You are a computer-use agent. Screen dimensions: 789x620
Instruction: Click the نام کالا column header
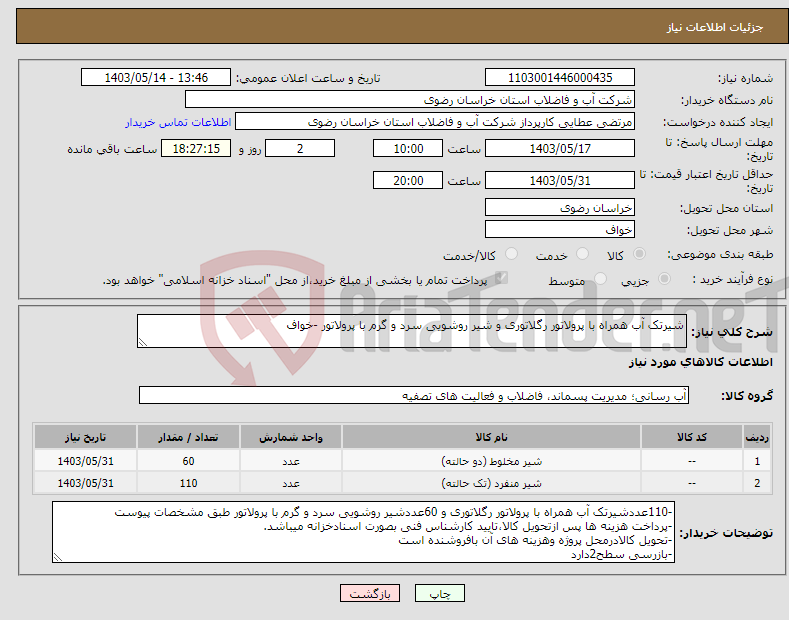click(491, 437)
